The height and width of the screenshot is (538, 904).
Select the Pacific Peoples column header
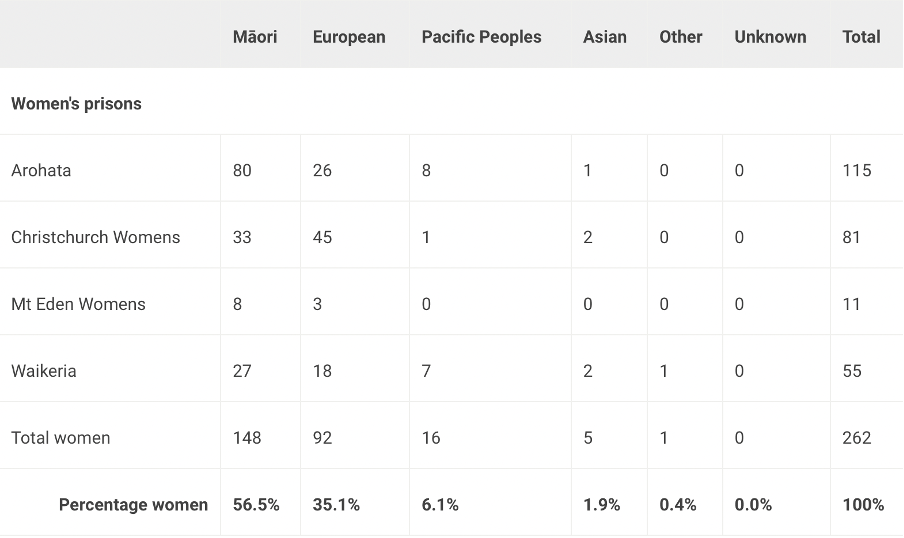pos(481,37)
